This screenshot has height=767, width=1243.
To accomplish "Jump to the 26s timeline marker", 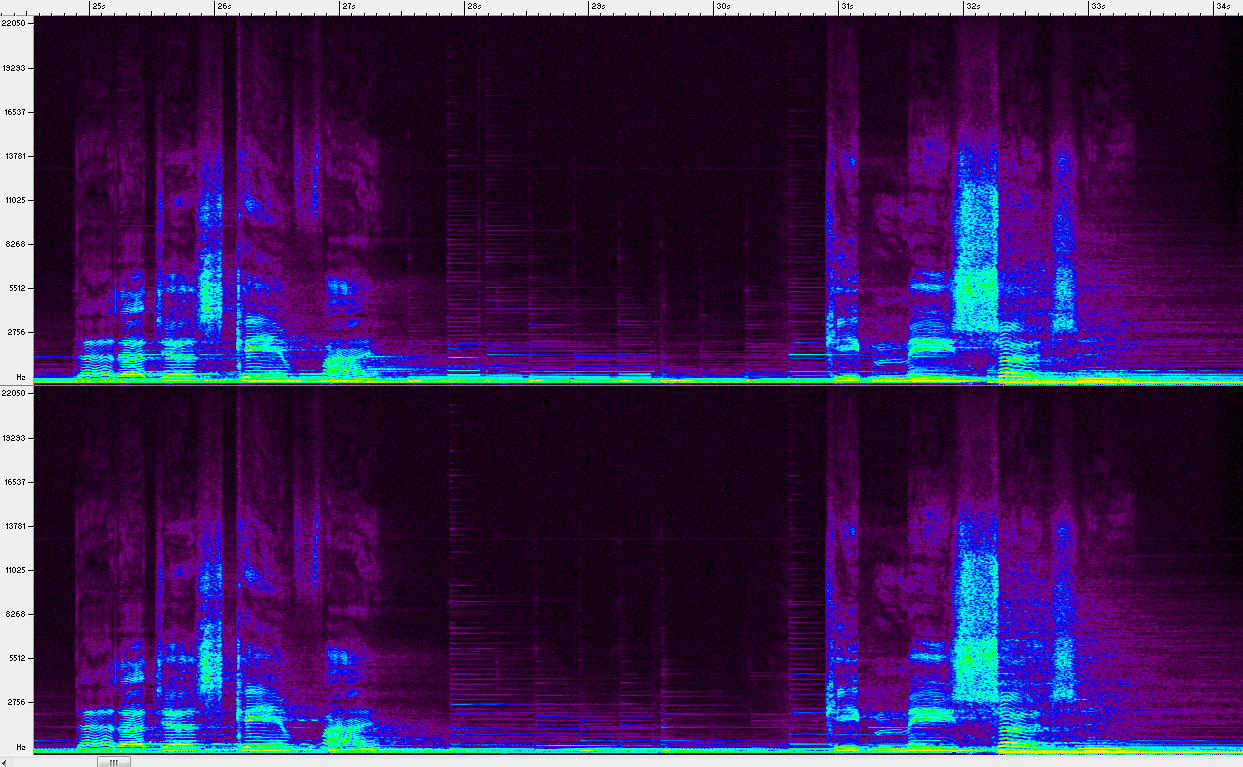I will click(222, 6).
